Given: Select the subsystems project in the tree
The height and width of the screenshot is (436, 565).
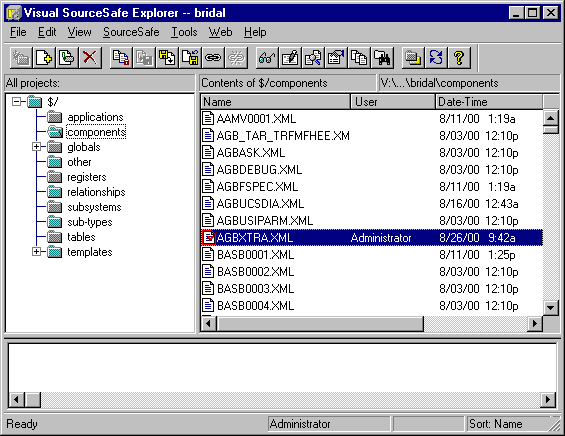Looking at the screenshot, I should (94, 207).
